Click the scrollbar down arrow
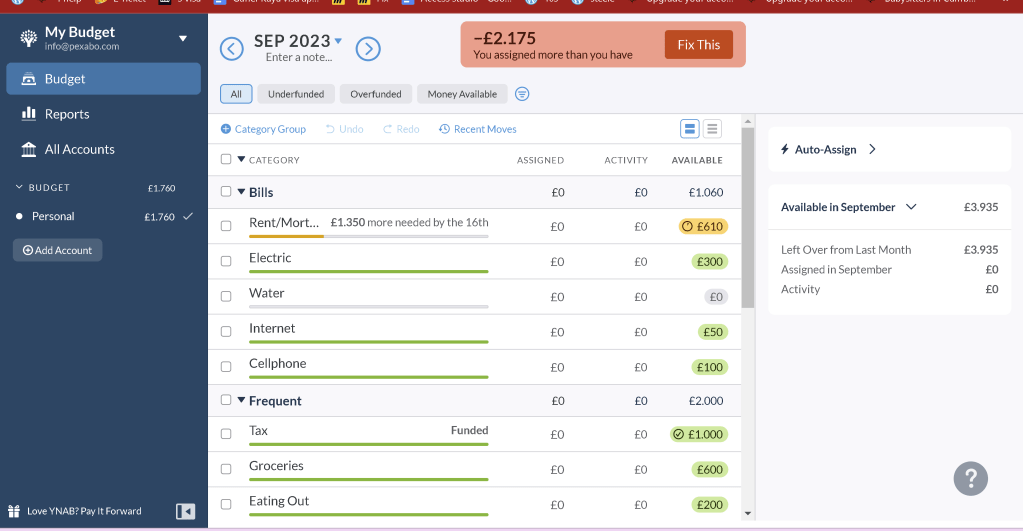Viewport: 1023px width, 531px height. point(748,513)
